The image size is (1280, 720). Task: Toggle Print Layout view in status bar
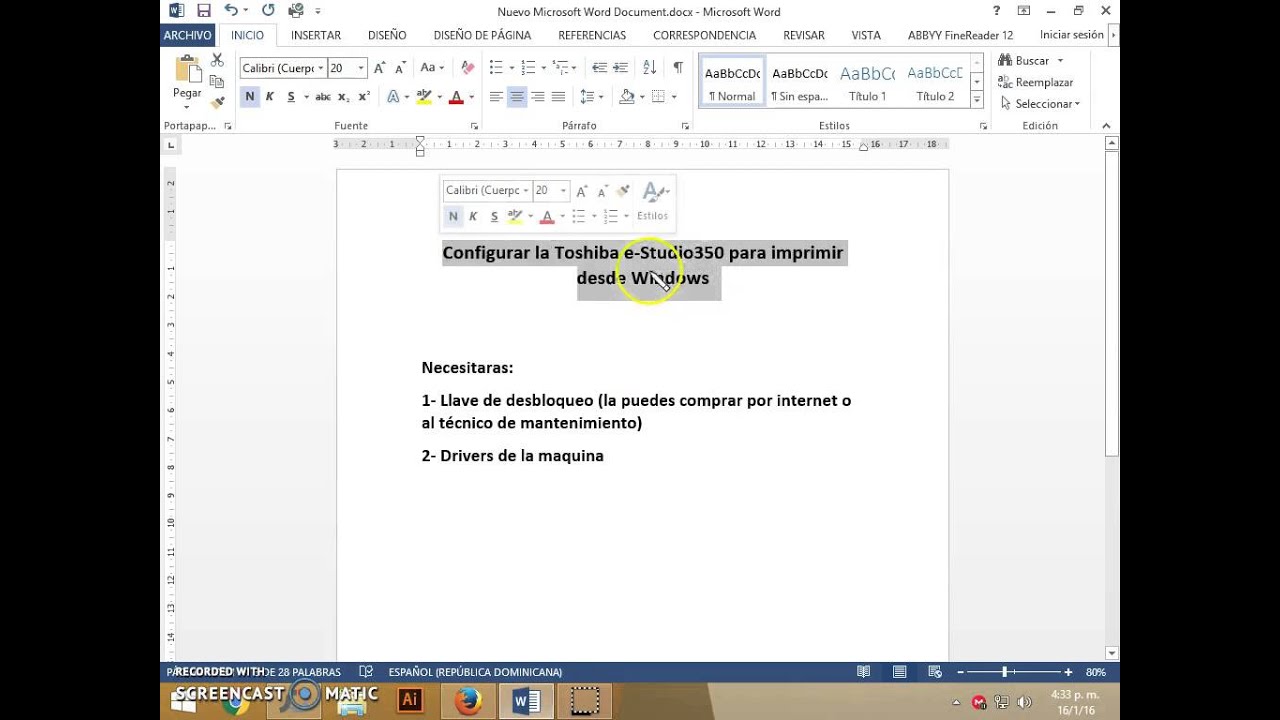pyautogui.click(x=899, y=672)
